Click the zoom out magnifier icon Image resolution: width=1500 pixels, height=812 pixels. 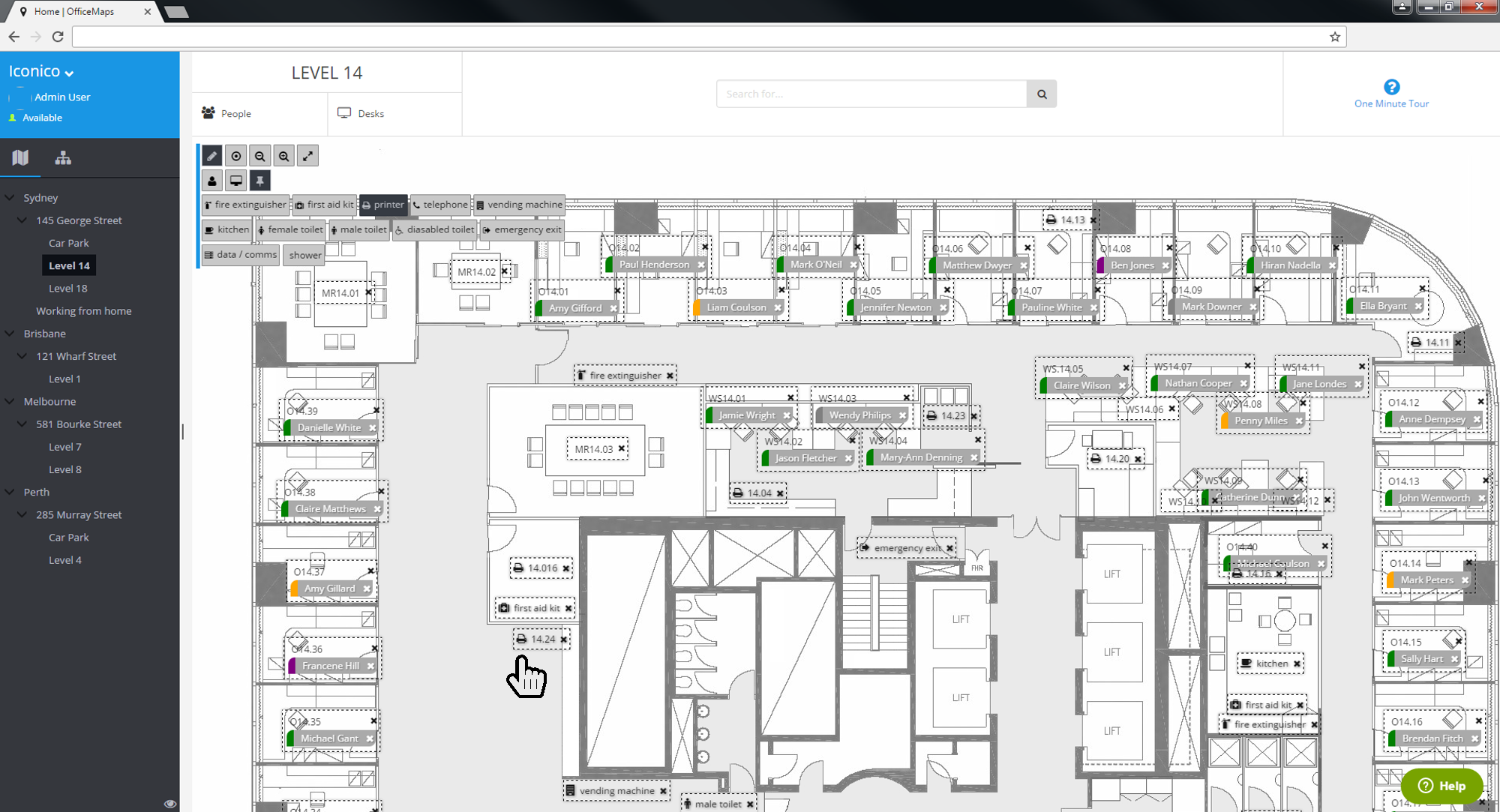click(259, 155)
